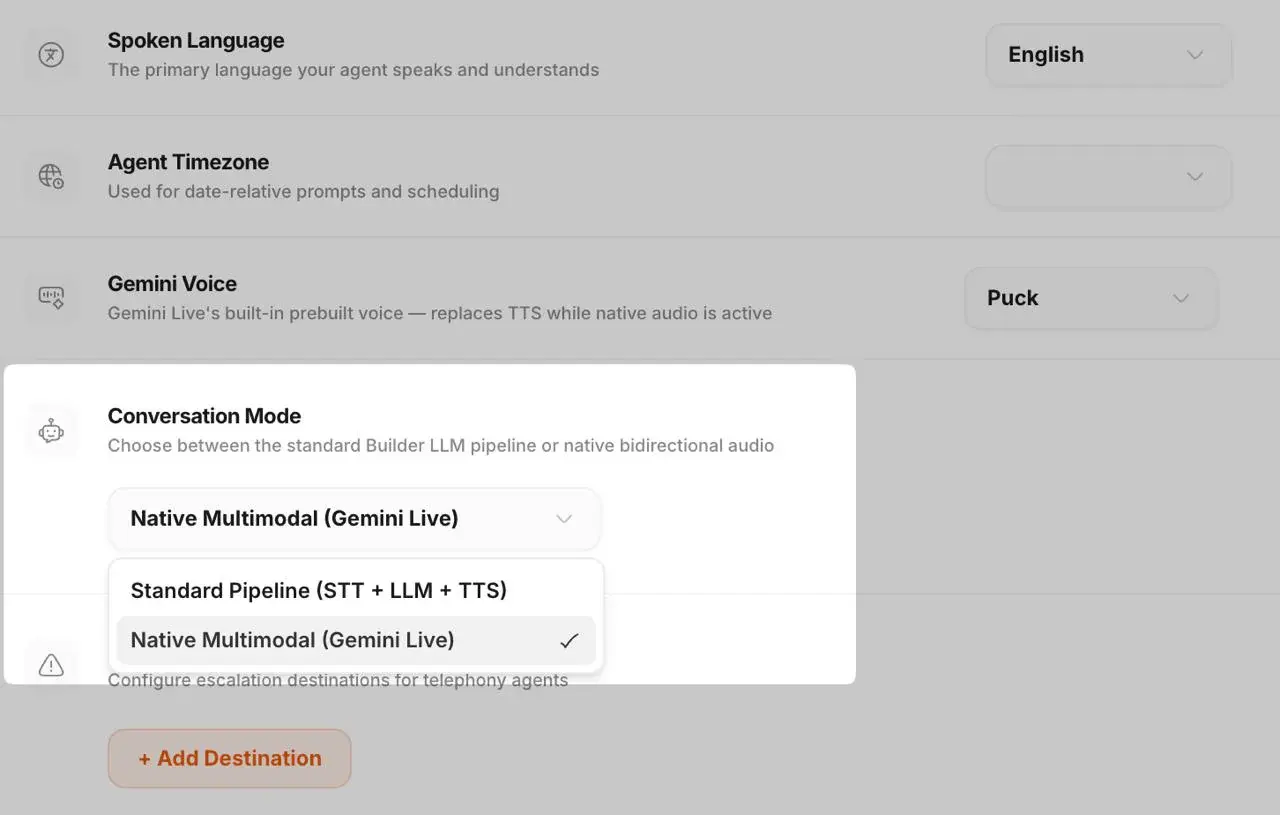Click the Conversation Mode robot icon
The height and width of the screenshot is (815, 1280).
(51, 431)
